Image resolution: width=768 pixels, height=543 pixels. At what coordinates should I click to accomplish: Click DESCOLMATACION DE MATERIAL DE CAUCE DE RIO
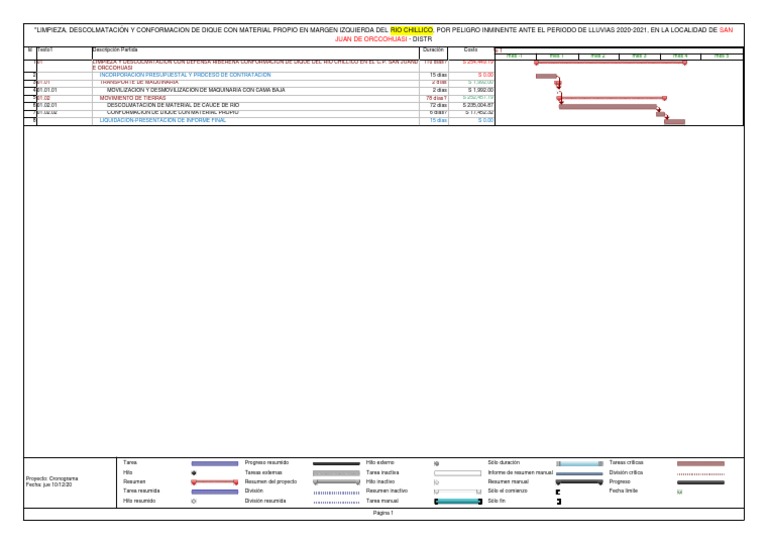tap(173, 105)
